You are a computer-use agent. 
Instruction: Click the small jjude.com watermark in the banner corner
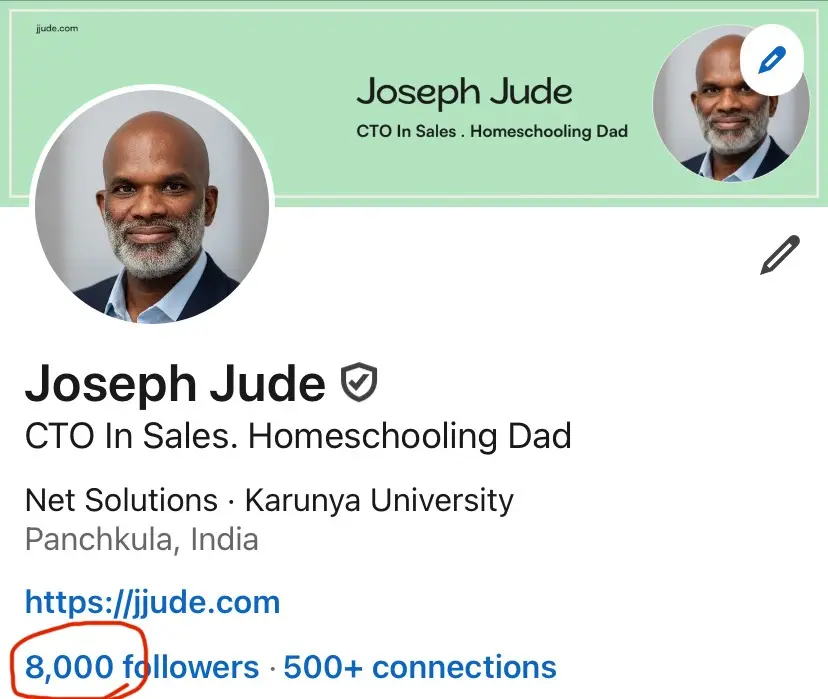pos(56,28)
